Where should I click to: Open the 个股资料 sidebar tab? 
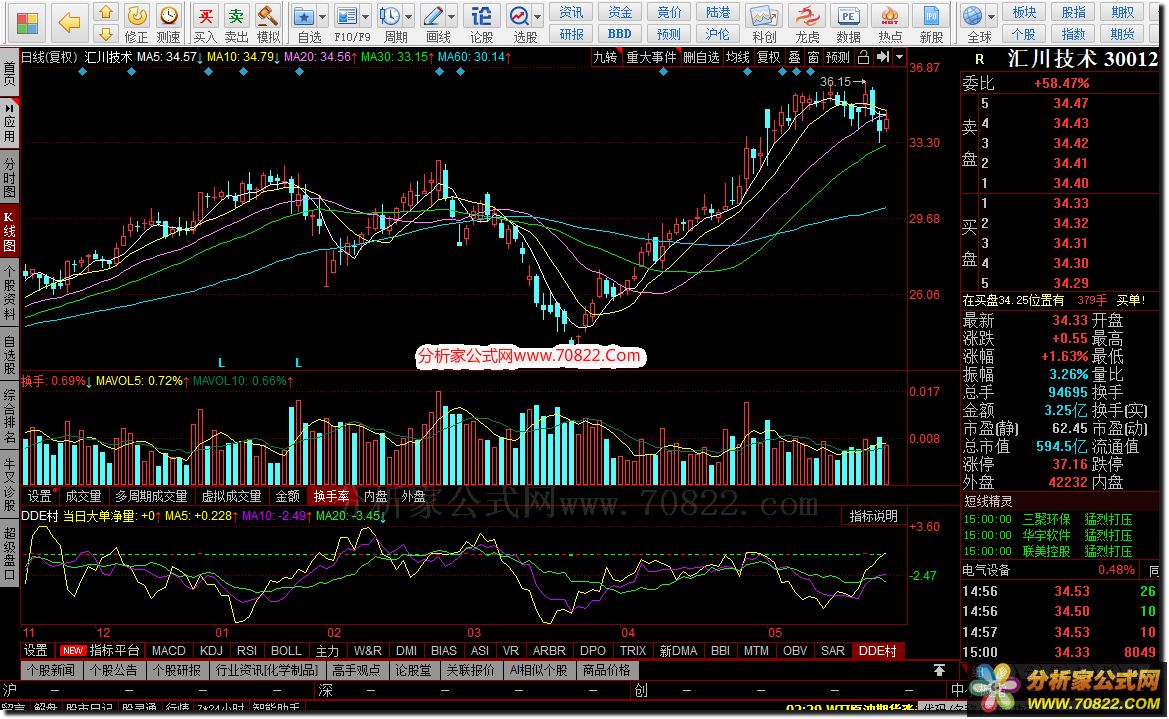pyautogui.click(x=9, y=293)
